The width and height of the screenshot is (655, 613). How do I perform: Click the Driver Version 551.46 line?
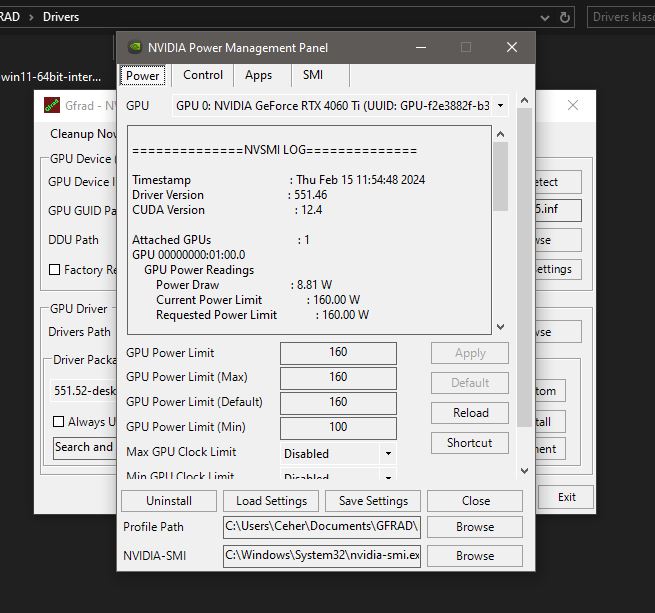pyautogui.click(x=230, y=195)
